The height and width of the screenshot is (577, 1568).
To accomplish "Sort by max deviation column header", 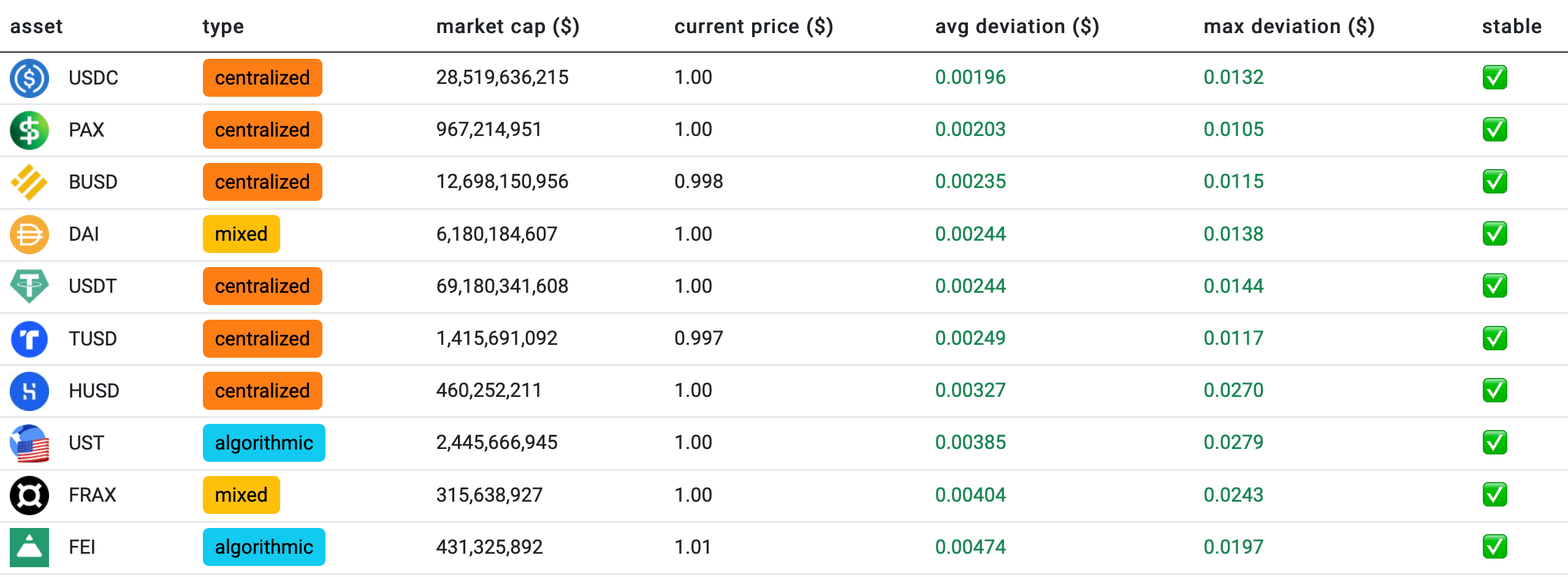I will (1289, 26).
